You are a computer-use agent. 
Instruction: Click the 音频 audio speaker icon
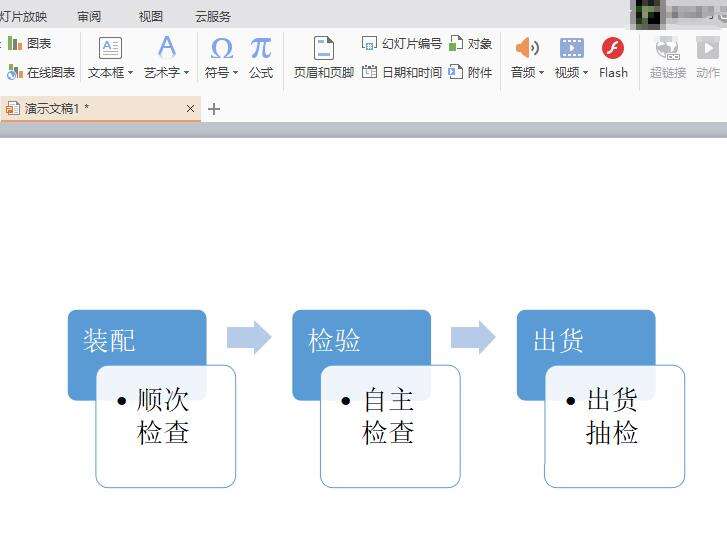point(527,48)
